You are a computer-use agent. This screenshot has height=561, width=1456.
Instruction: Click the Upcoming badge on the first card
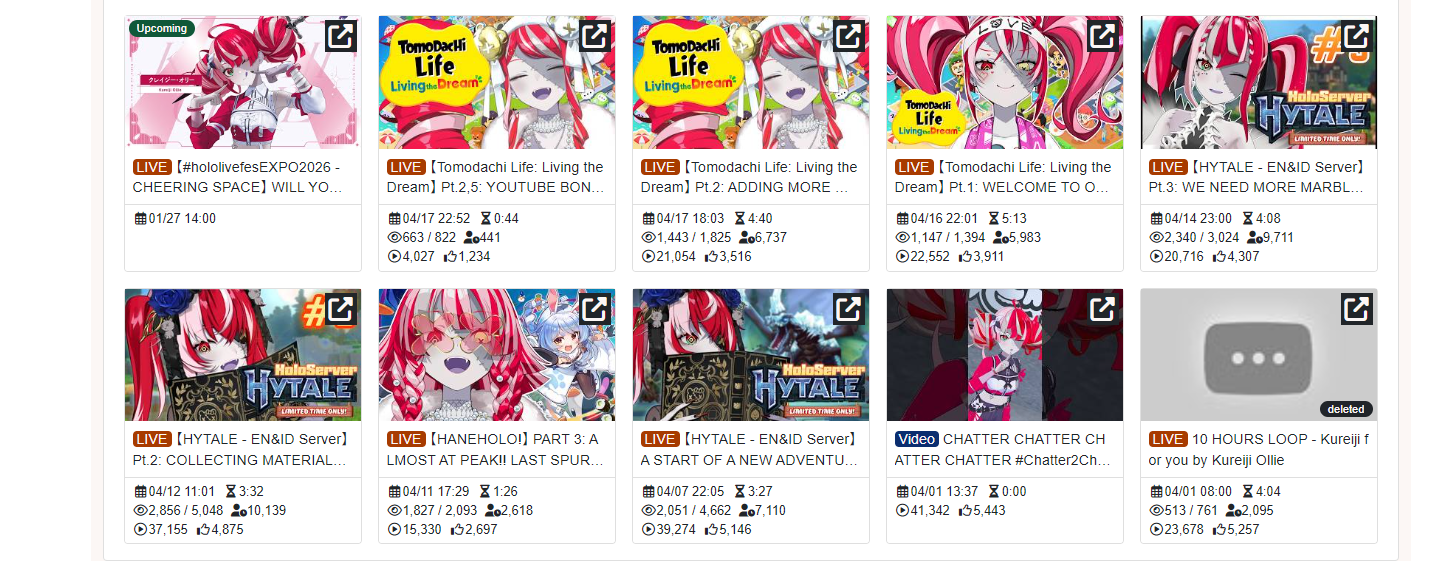click(162, 28)
